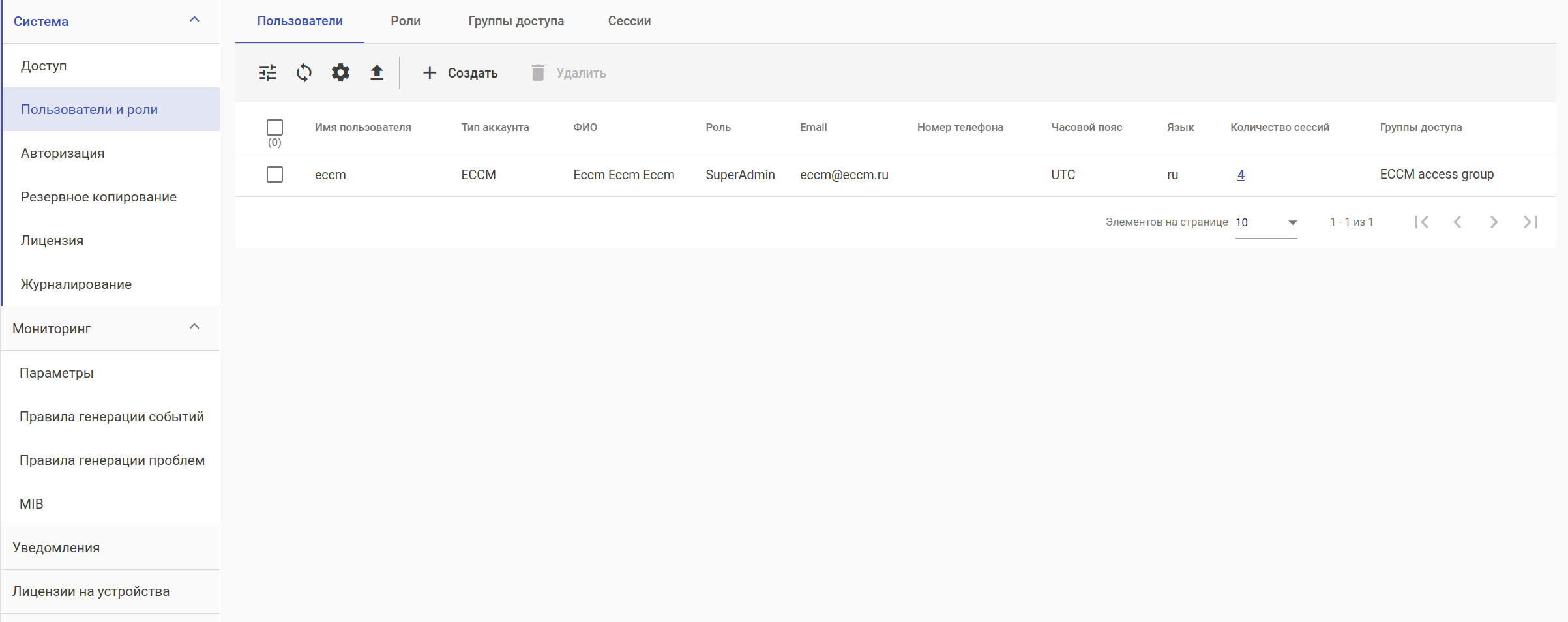Collapse the Мониторинг sidebar section
Viewport: 1568px width, 622px height.
(x=194, y=327)
